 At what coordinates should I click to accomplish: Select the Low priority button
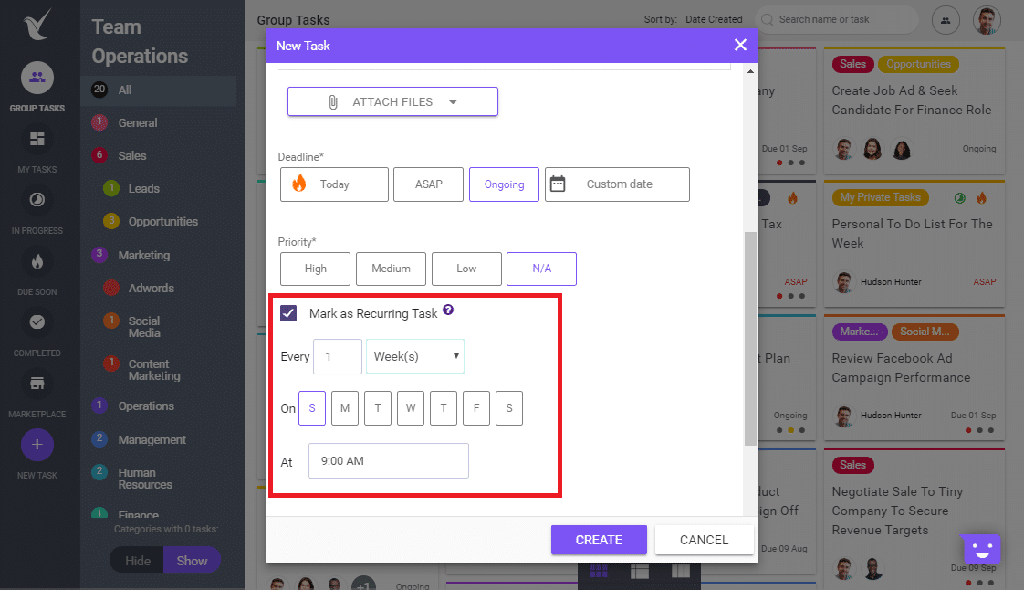point(466,269)
